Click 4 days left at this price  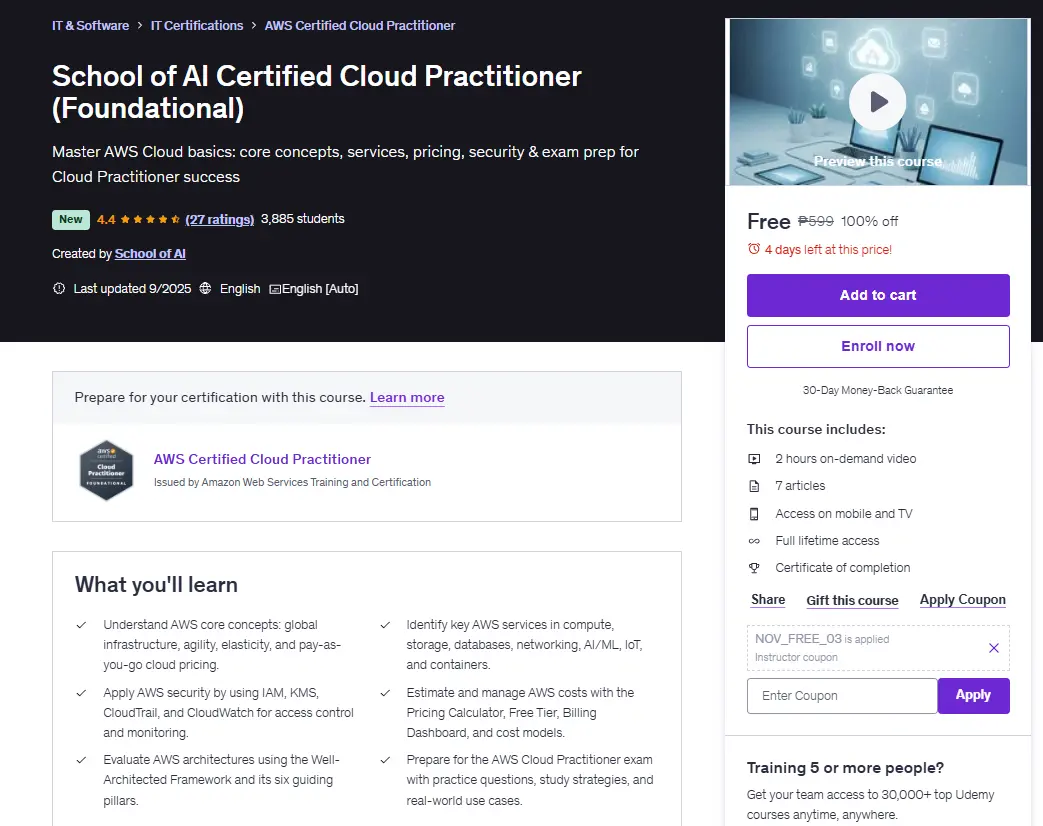[828, 249]
